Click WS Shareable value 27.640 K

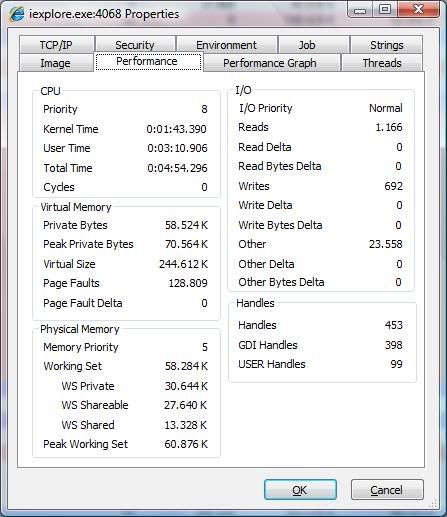point(185,405)
